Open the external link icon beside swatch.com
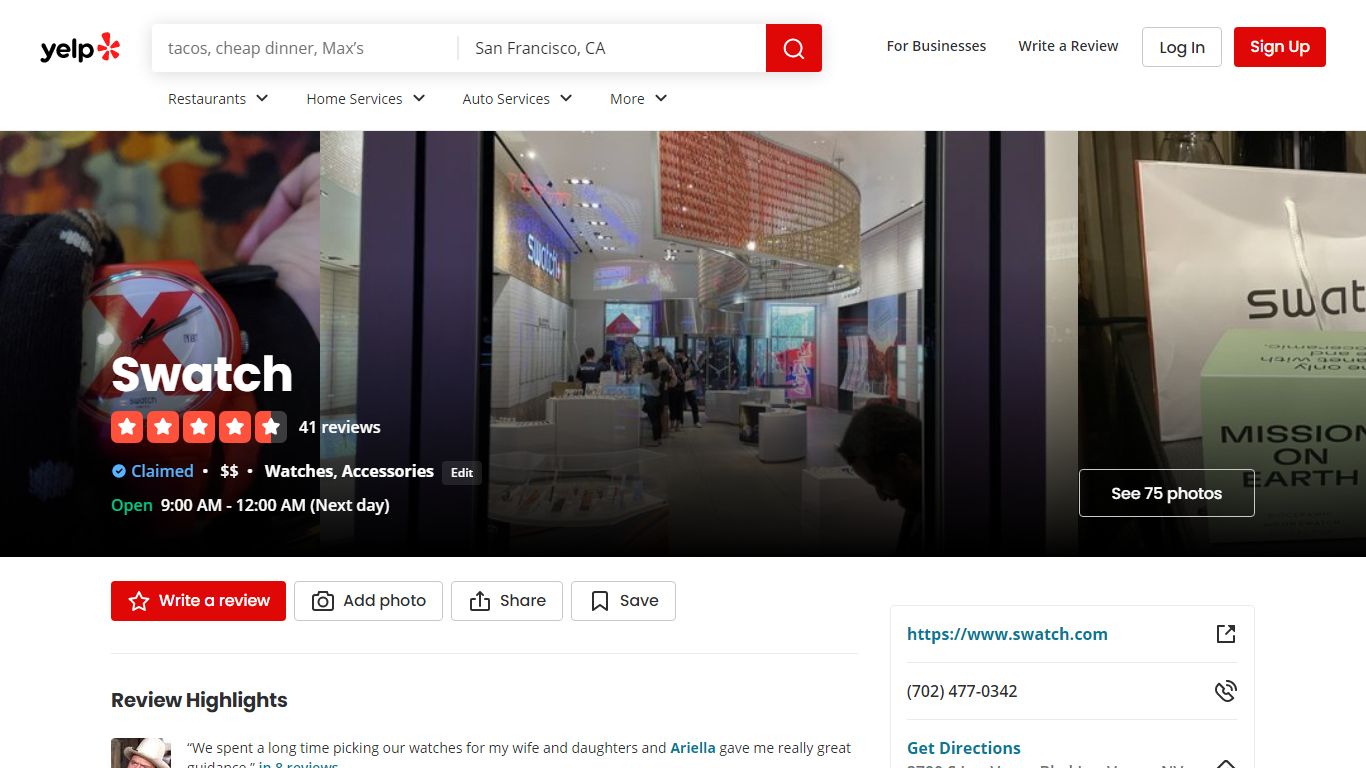 click(x=1226, y=634)
